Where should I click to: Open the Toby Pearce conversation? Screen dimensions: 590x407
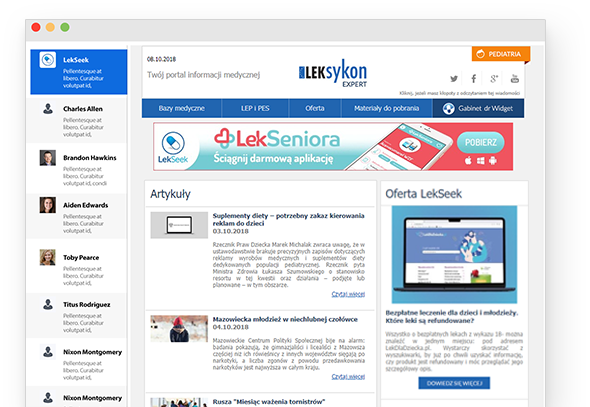click(77, 266)
